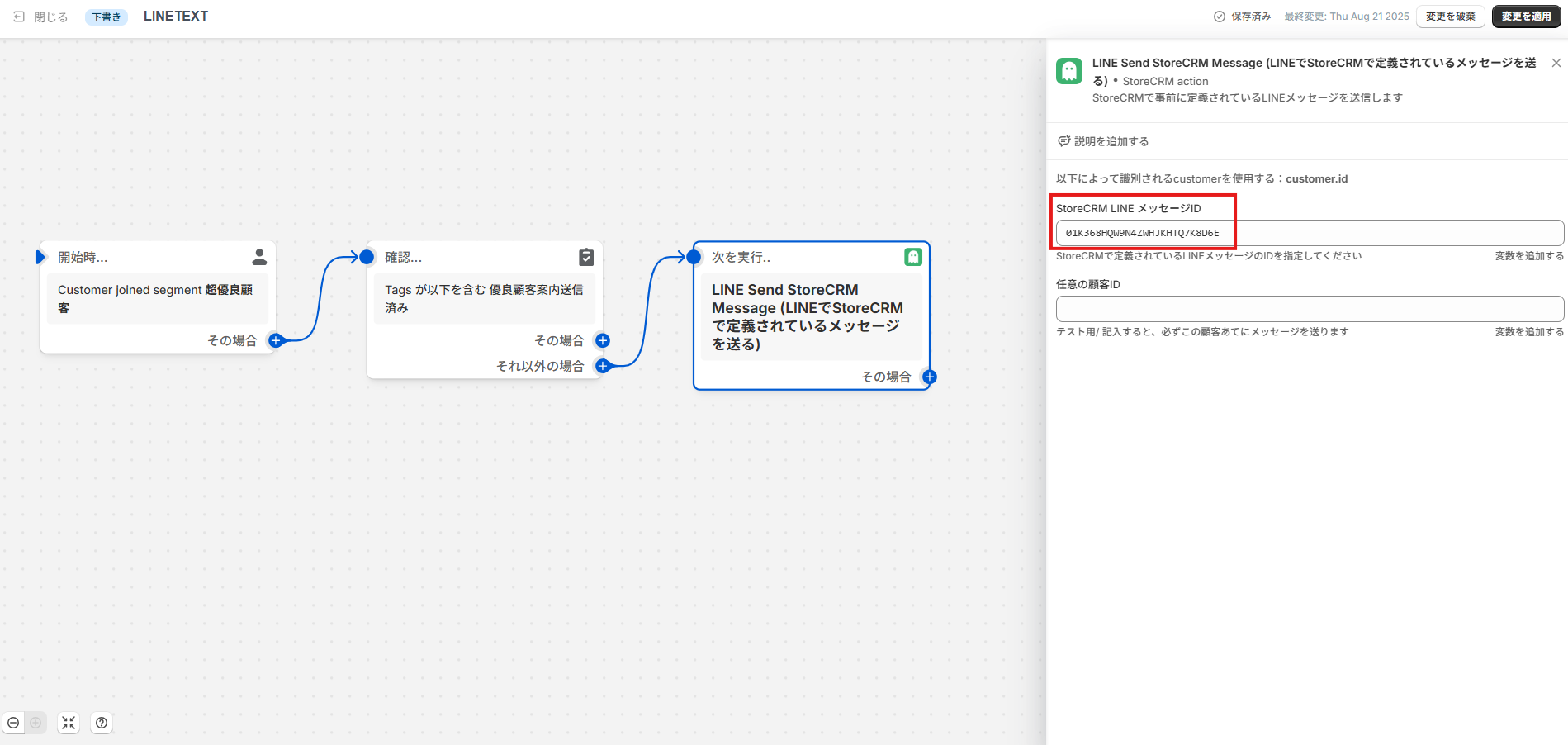Click green StoreCRM icon on action node
This screenshot has width=1568, height=745.
coord(913,257)
